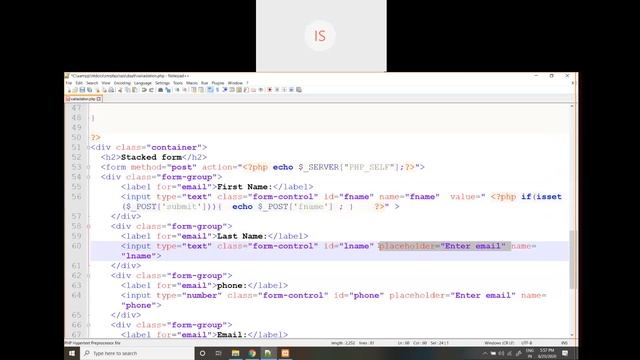Click the vertical scrollbar thumb in the editor
Image resolution: width=640 pixels, height=360 pixels.
[x=572, y=259]
